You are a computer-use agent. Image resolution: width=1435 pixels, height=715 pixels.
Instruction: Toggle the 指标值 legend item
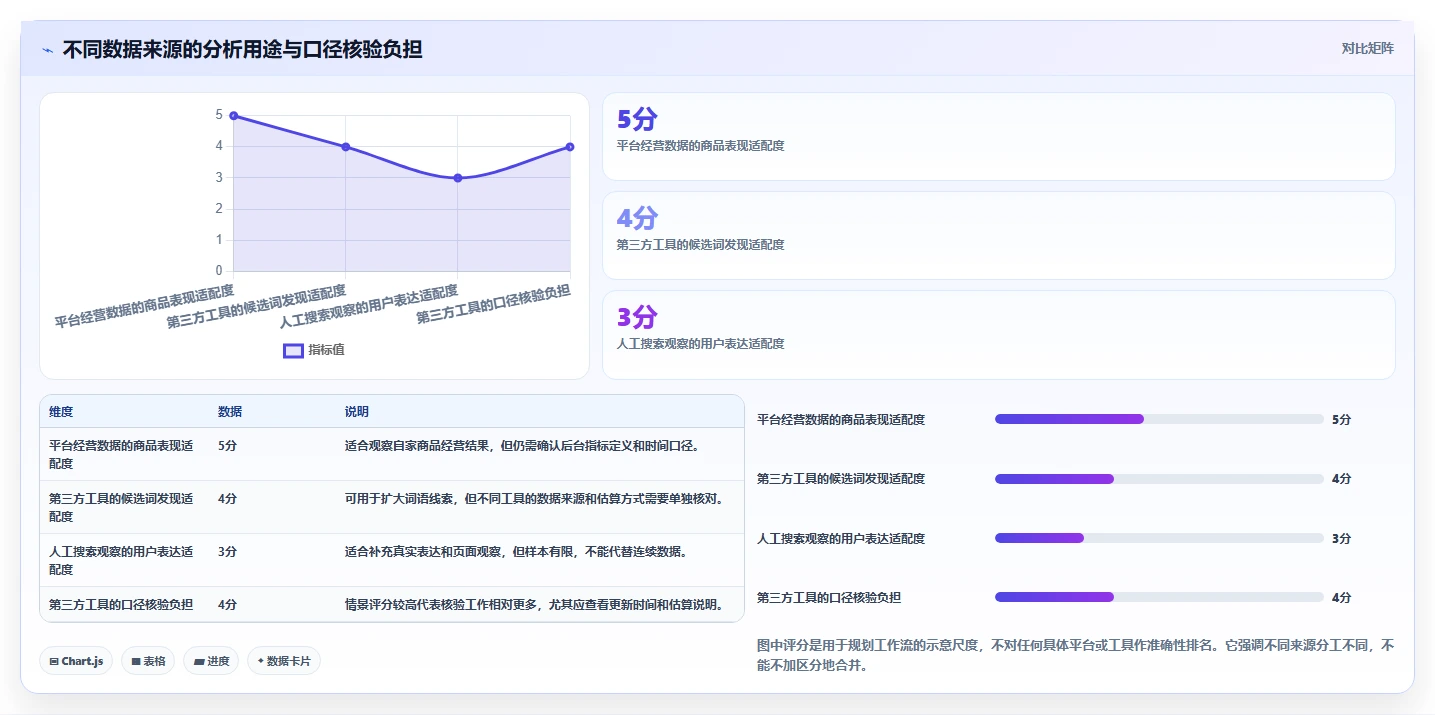314,350
